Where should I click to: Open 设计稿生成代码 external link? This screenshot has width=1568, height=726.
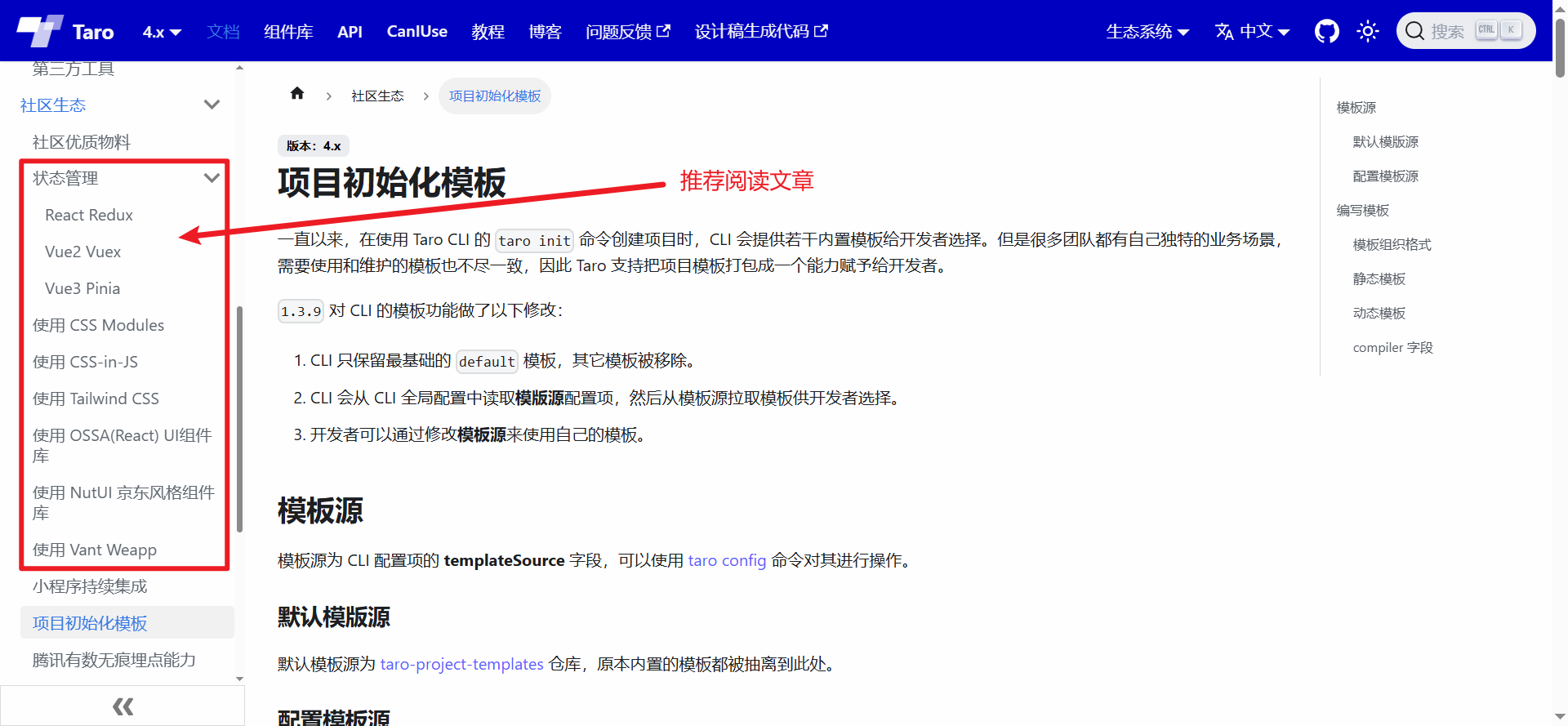click(x=760, y=31)
